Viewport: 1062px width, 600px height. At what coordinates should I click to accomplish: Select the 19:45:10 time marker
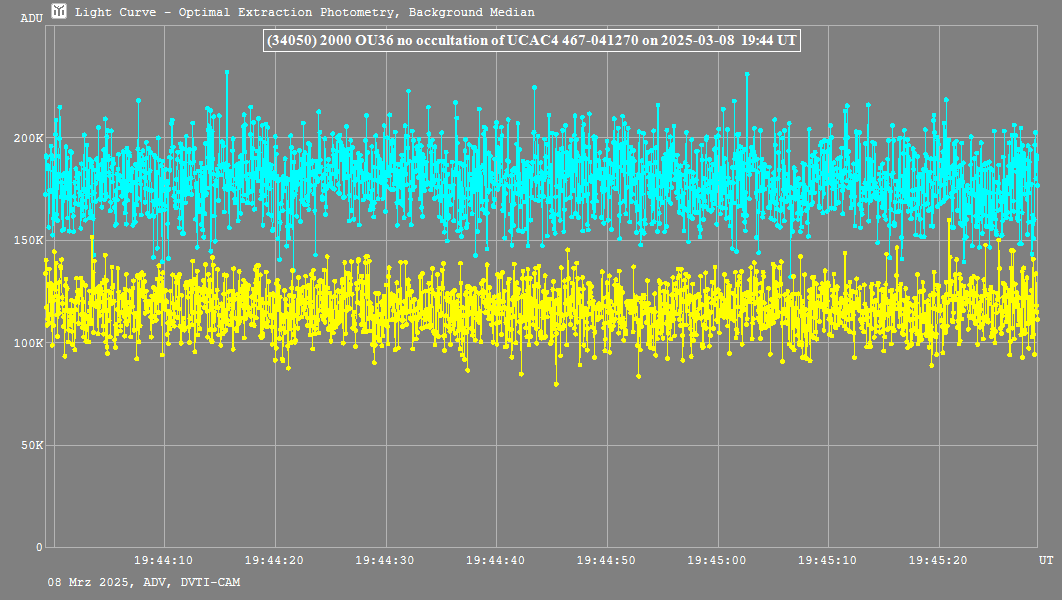pos(828,561)
